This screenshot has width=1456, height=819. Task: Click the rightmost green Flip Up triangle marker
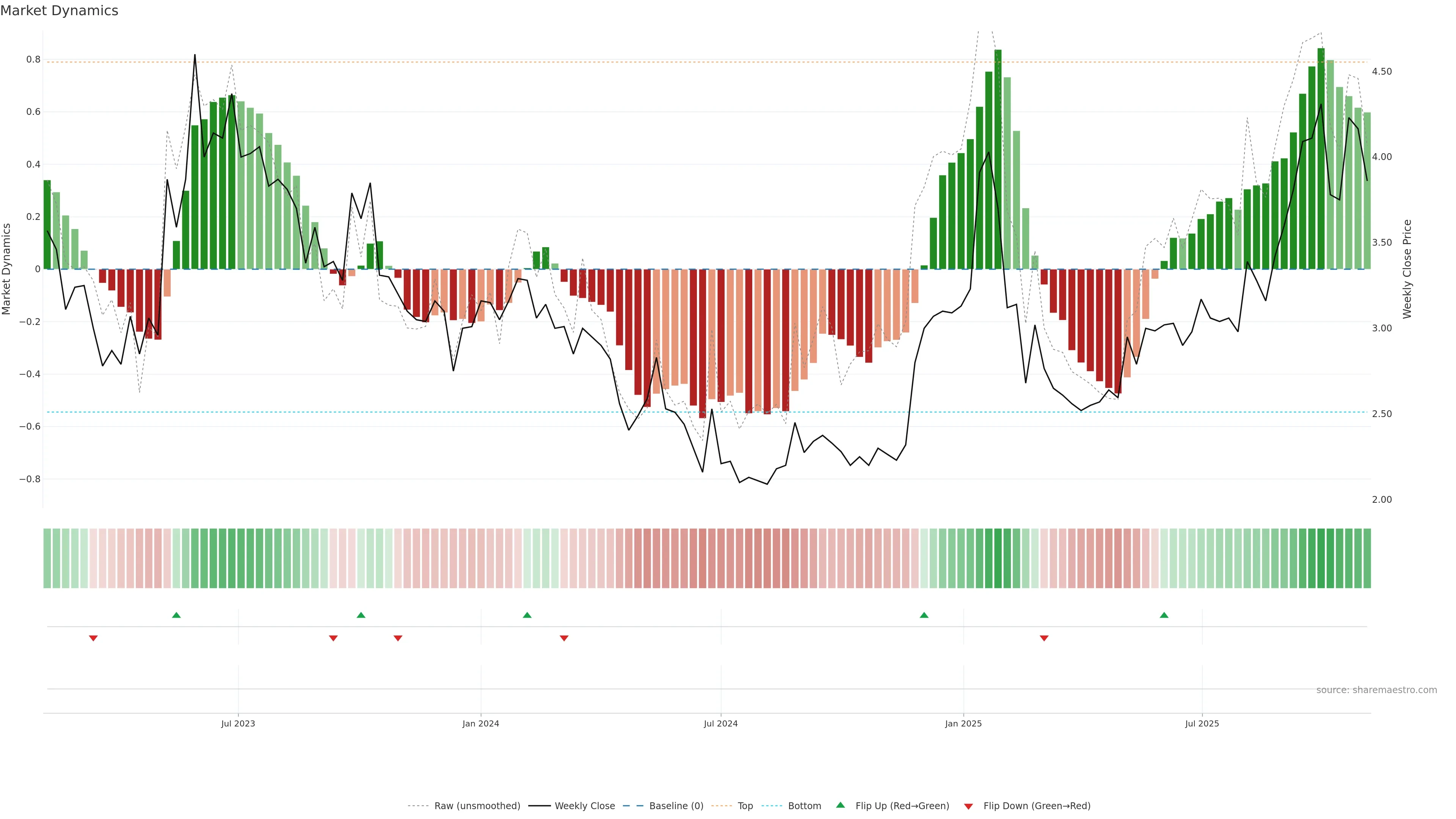1164,615
